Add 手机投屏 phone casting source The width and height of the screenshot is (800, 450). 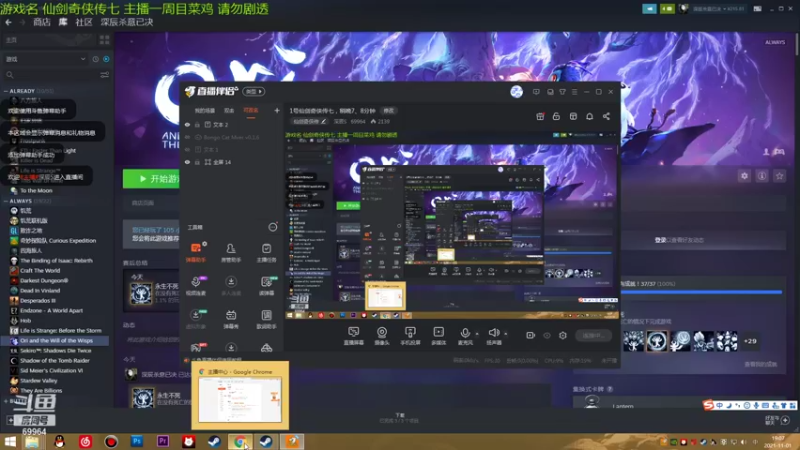410,336
